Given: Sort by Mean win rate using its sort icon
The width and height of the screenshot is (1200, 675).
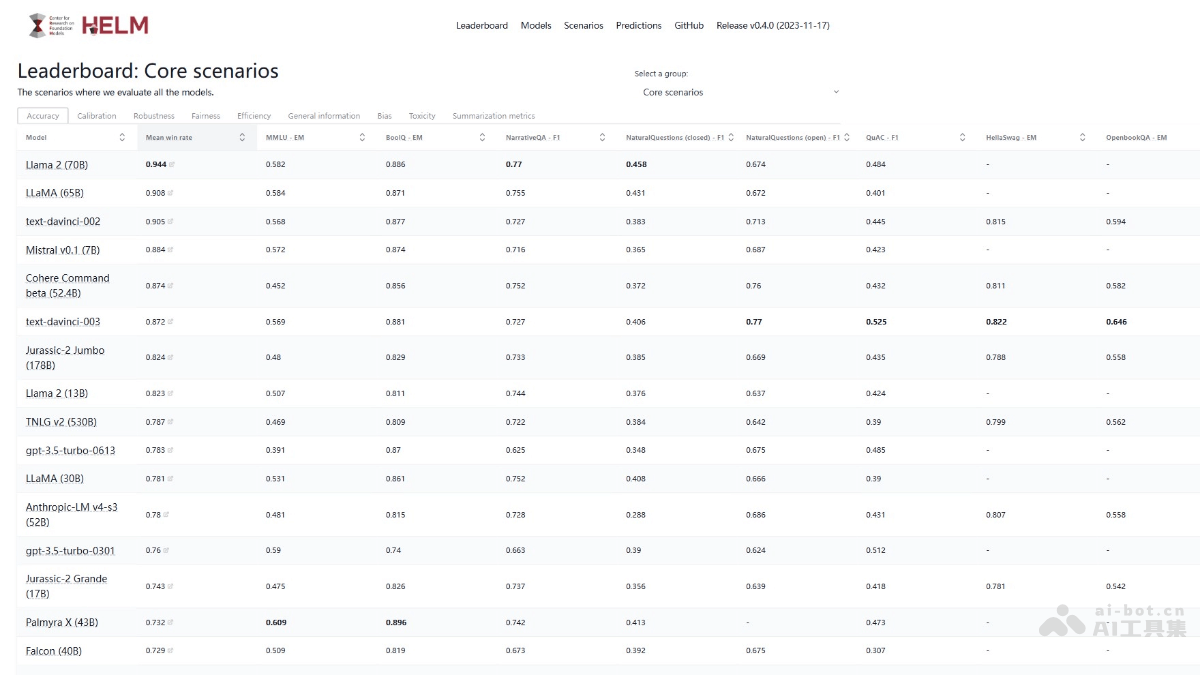Looking at the screenshot, I should tap(242, 137).
